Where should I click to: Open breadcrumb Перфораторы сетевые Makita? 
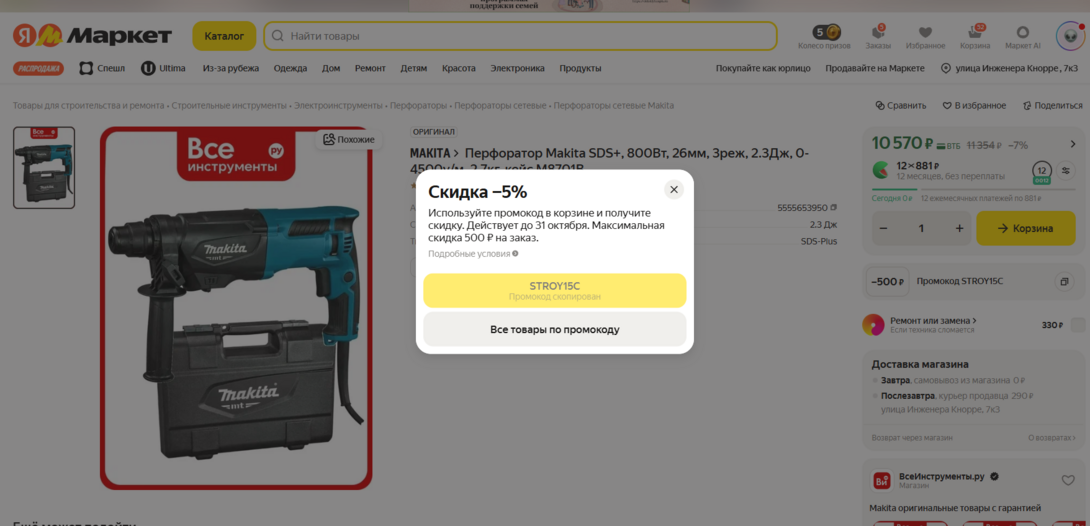point(614,106)
